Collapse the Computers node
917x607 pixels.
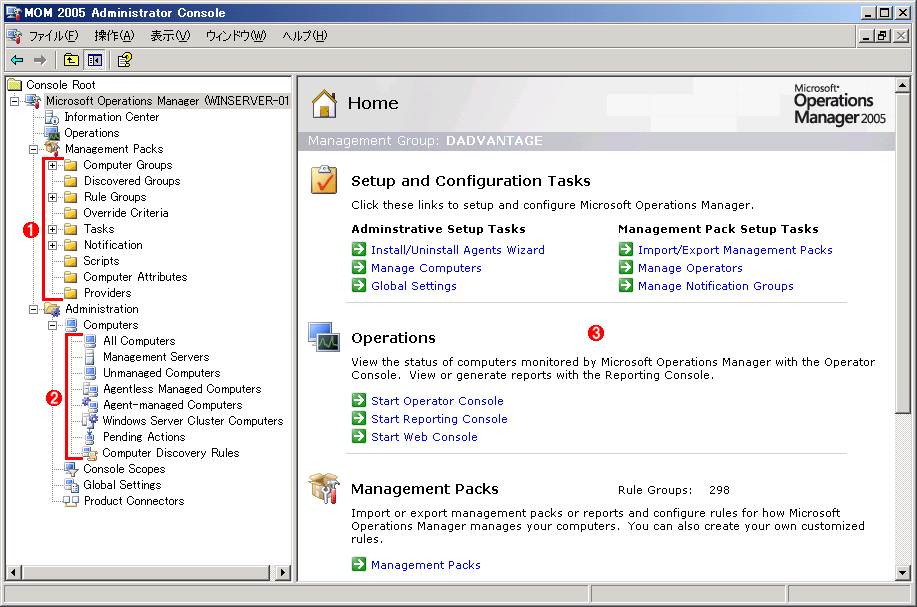pyautogui.click(x=52, y=325)
